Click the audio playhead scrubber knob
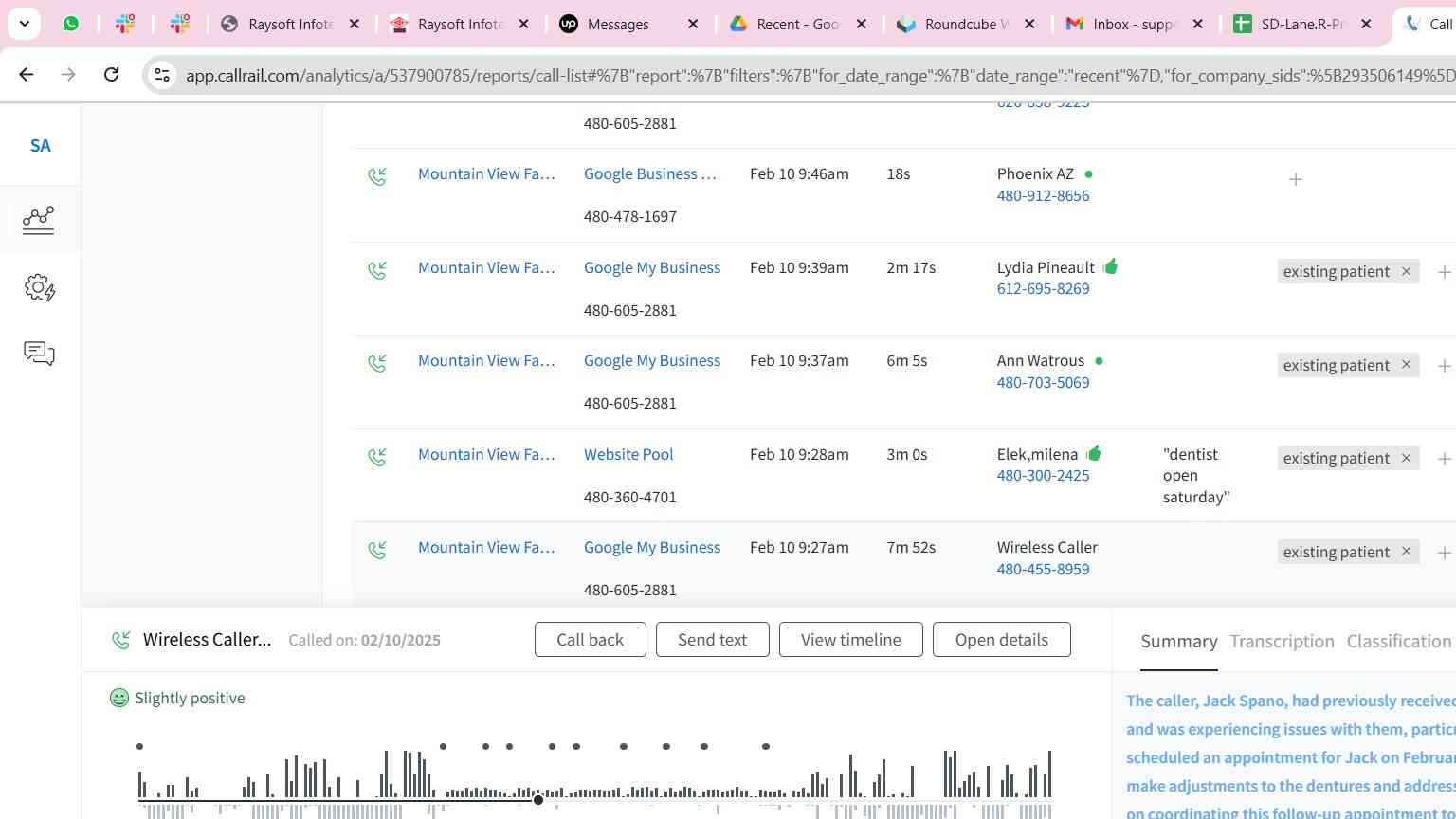The height and width of the screenshot is (819, 1456). pos(538,800)
